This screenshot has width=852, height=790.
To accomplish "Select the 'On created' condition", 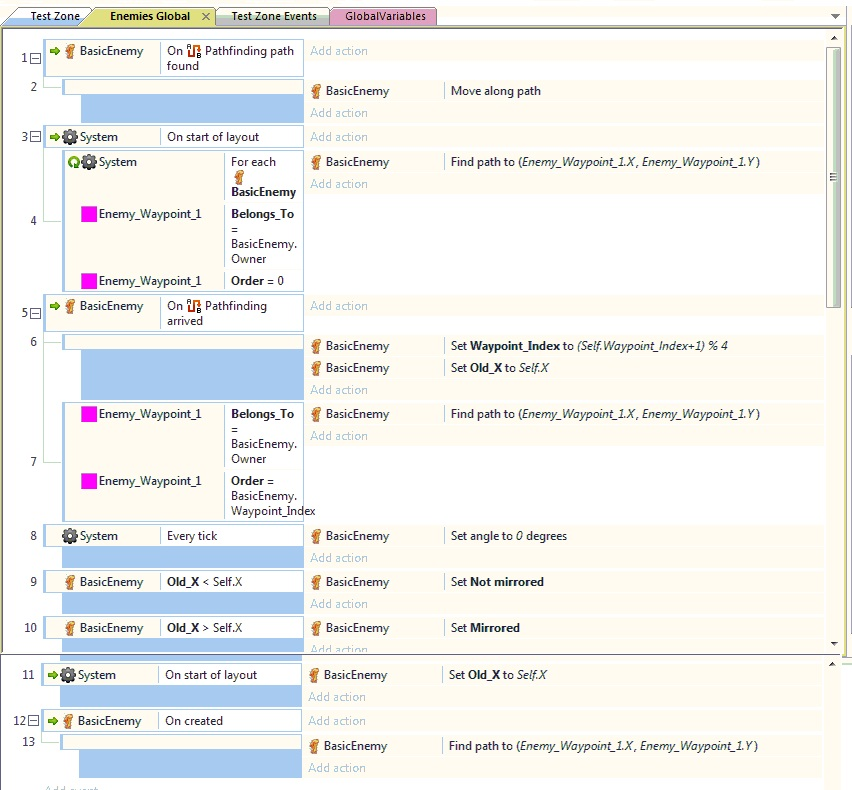I will [194, 721].
